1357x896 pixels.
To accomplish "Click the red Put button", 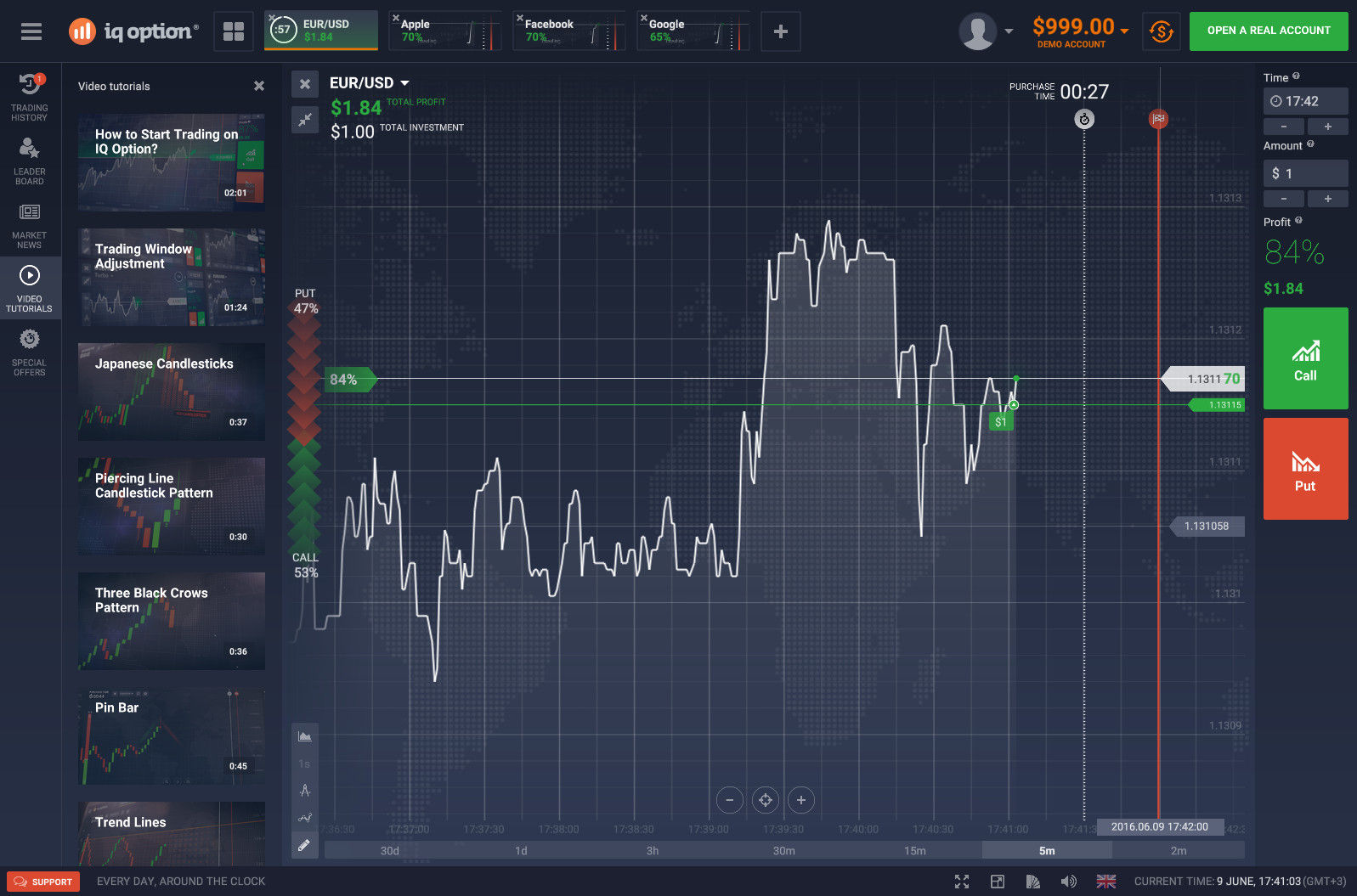I will tap(1305, 469).
